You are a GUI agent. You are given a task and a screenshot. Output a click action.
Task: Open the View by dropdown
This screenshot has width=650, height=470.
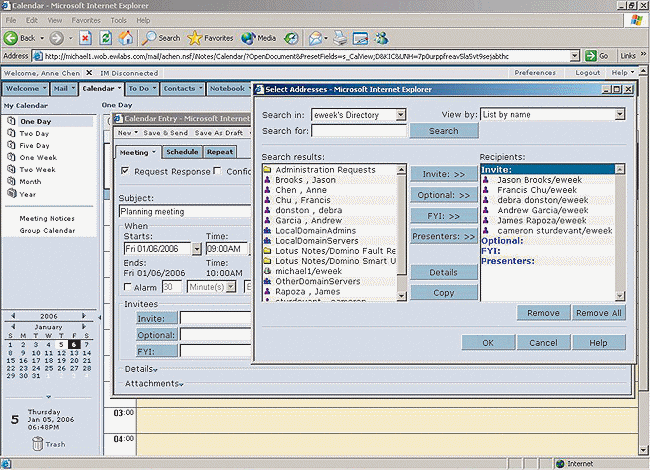pos(619,114)
